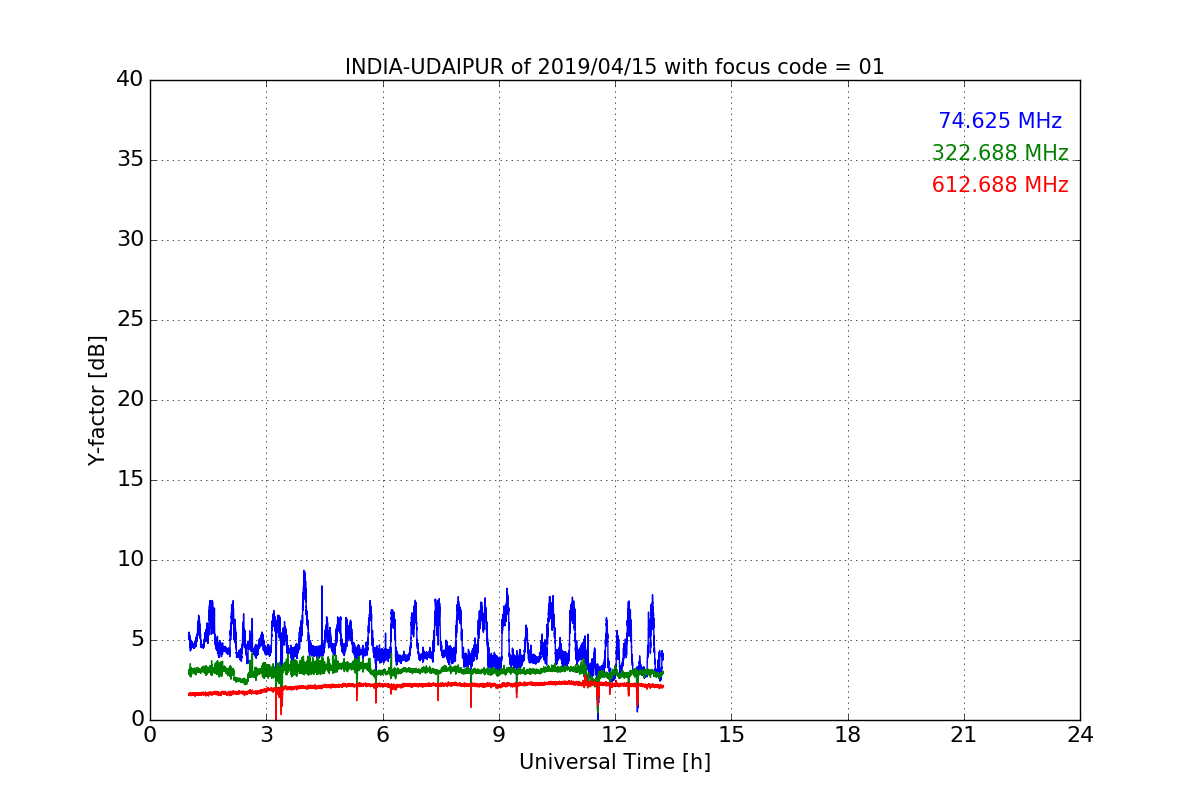
Task: Click the Universal Time [h] axis label
Action: pyautogui.click(x=614, y=762)
